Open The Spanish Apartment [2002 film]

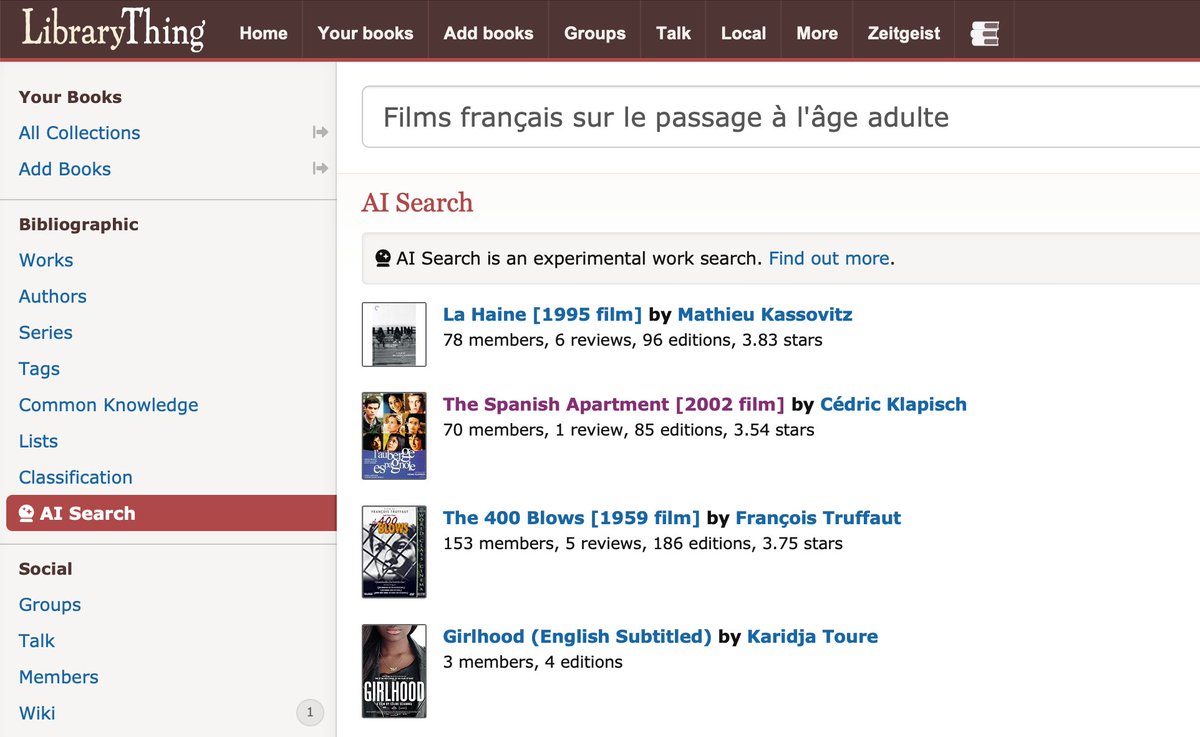[614, 404]
